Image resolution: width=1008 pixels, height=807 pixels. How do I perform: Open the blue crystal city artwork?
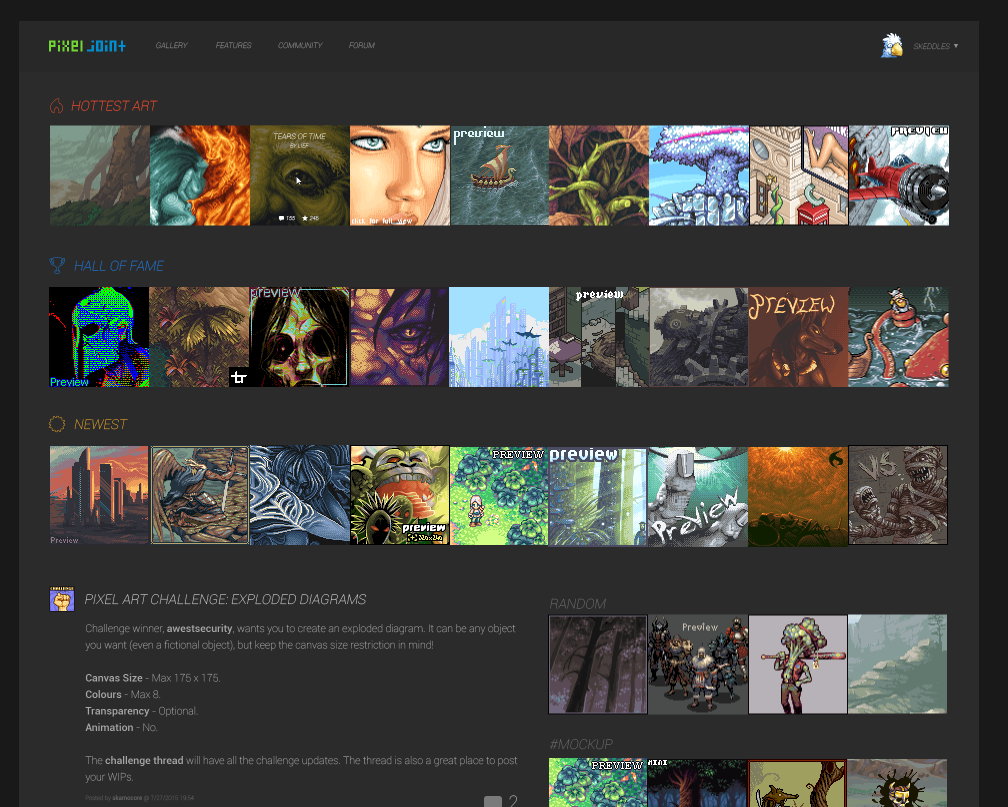click(x=499, y=337)
